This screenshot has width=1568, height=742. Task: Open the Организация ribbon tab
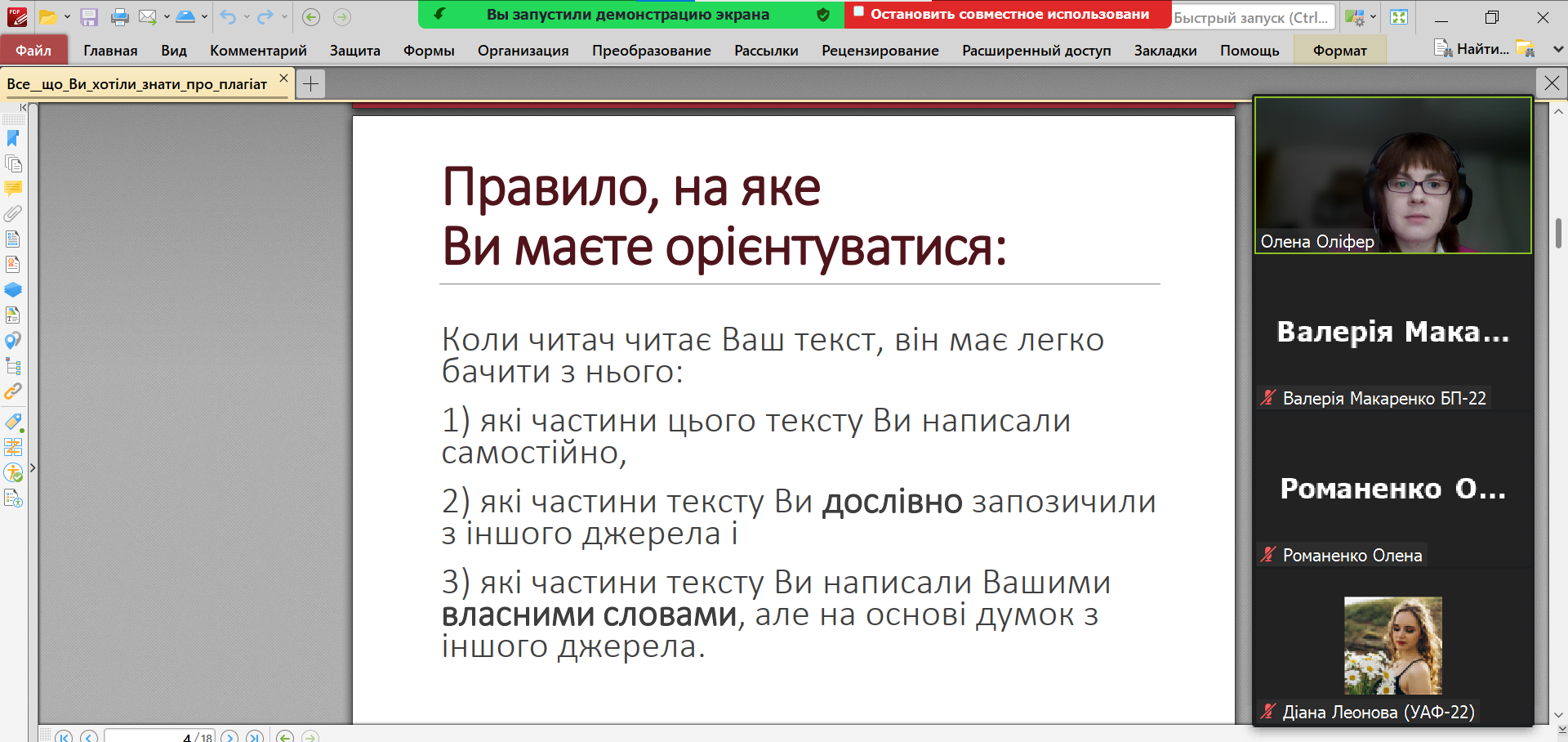[x=523, y=51]
